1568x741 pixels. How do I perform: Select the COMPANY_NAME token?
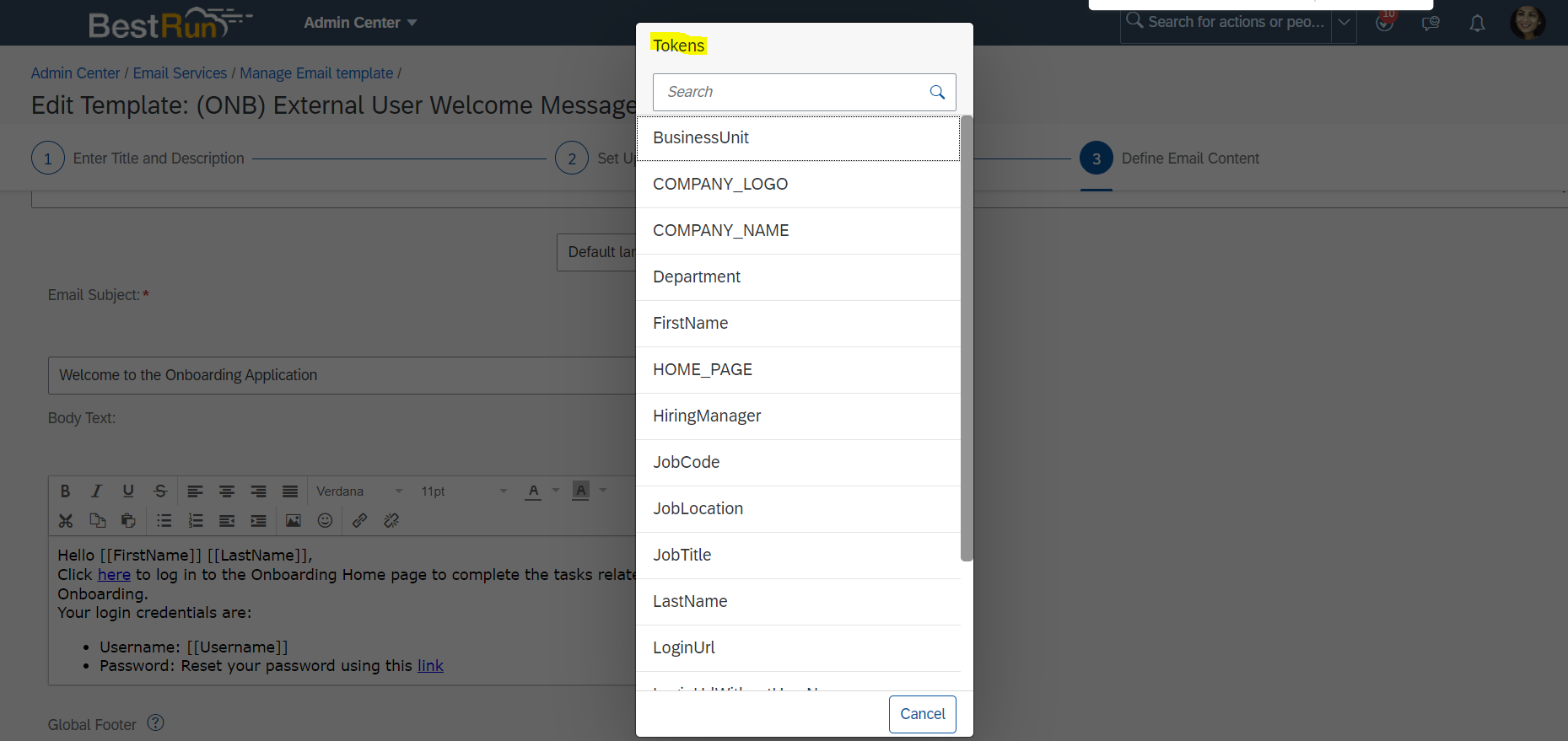[x=798, y=231]
